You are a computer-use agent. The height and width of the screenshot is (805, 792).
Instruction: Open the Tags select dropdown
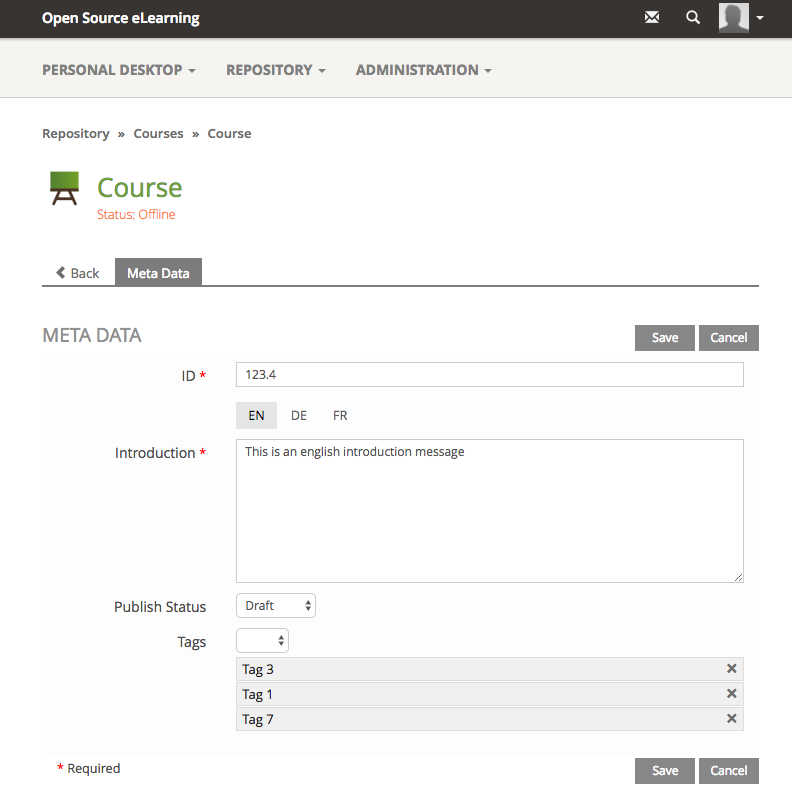[x=263, y=641]
